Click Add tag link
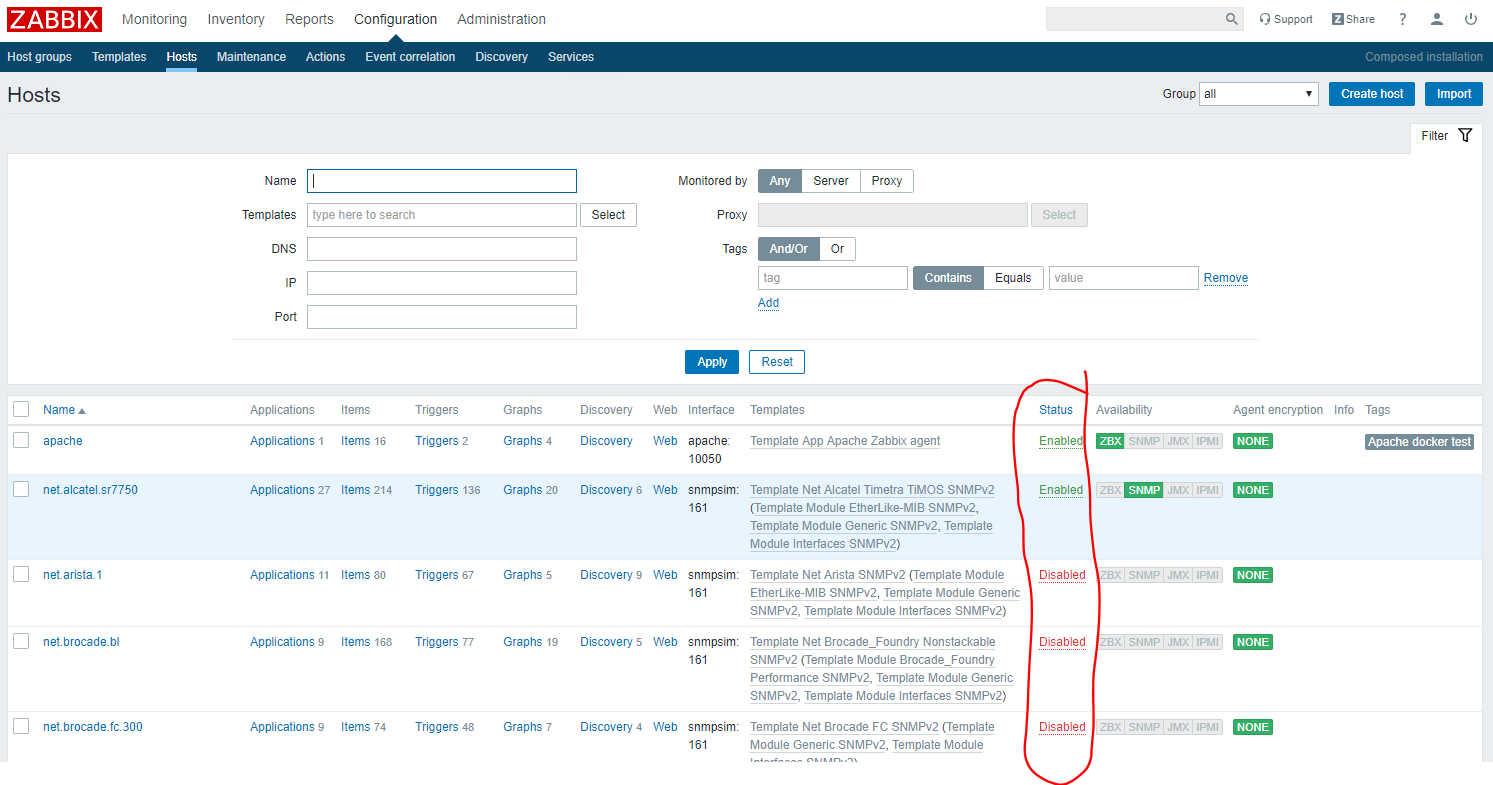This screenshot has height=785, width=1493. pos(768,303)
